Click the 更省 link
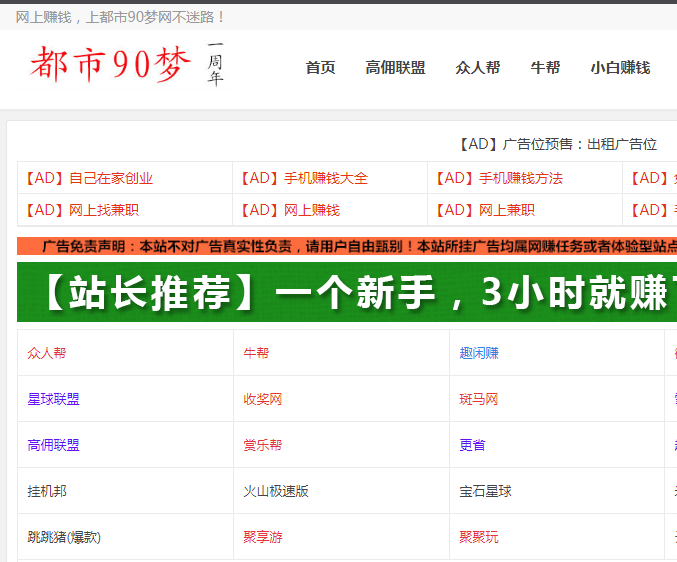The image size is (677, 562). pos(472,445)
